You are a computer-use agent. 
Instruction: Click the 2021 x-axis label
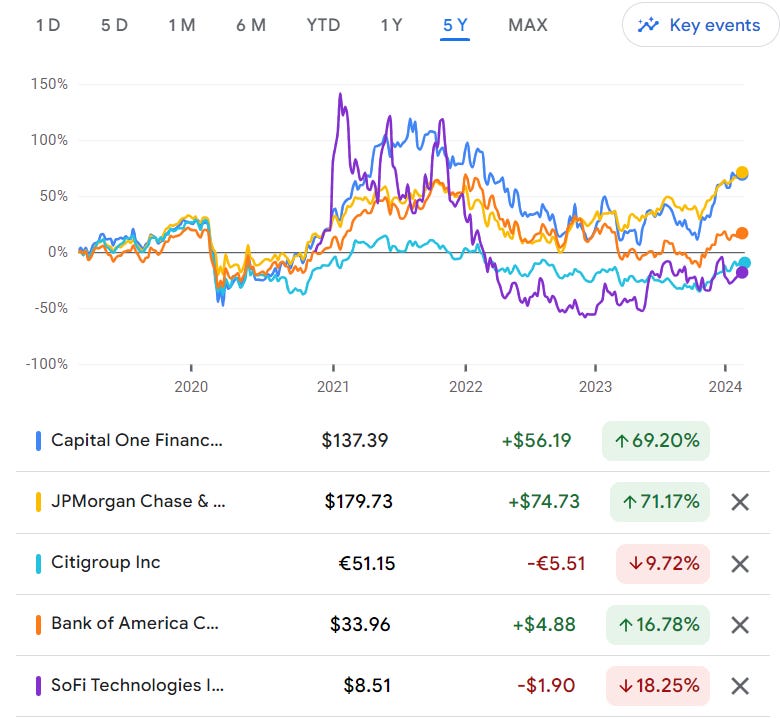pos(333,387)
